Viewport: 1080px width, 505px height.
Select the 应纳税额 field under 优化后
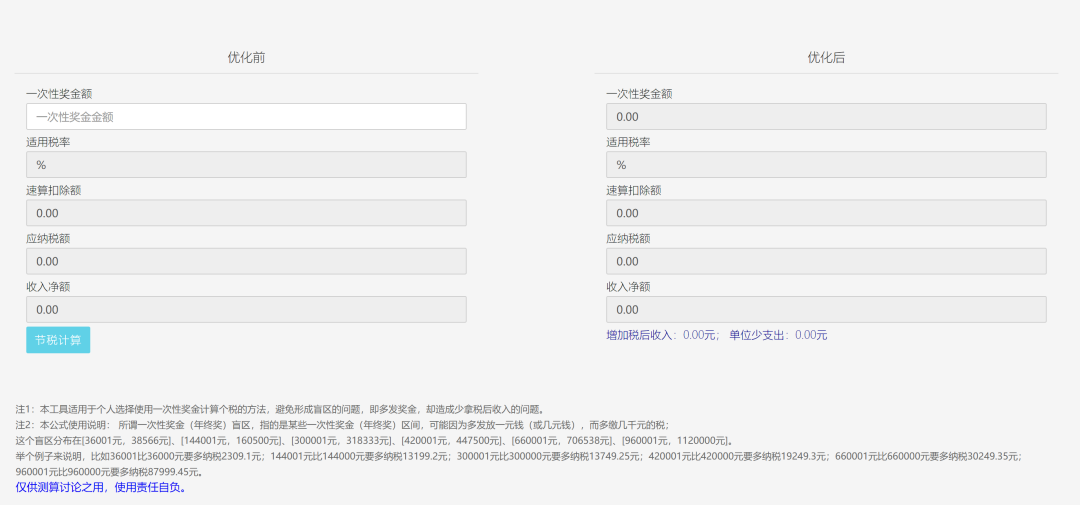tap(826, 261)
